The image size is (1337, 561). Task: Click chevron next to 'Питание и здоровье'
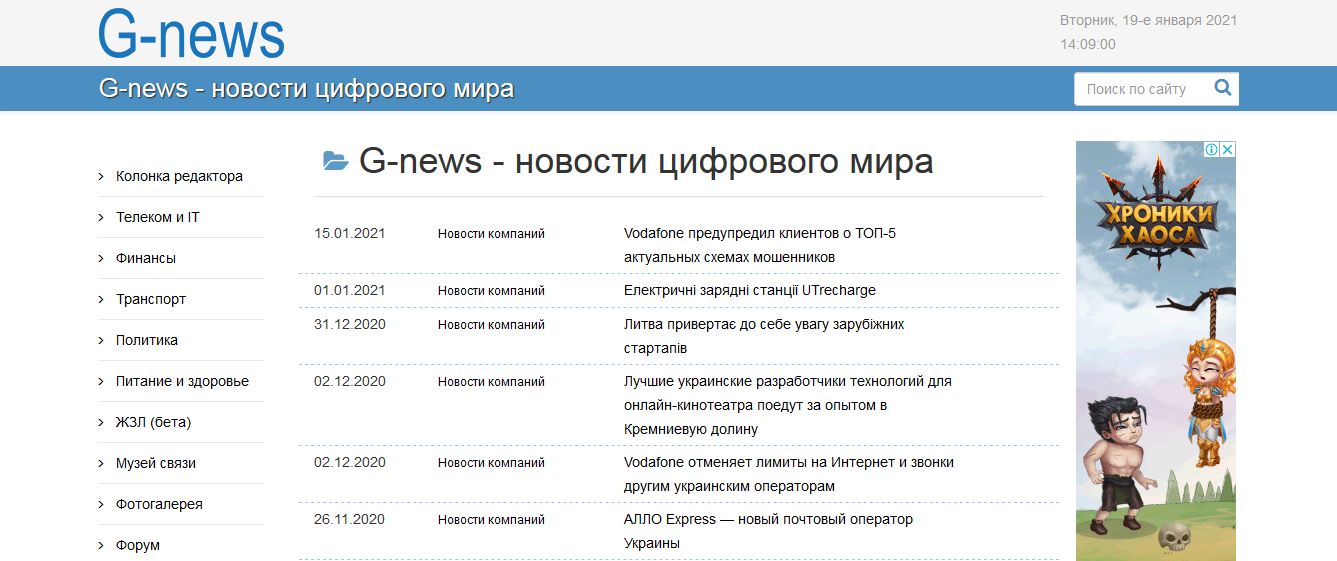click(x=101, y=381)
